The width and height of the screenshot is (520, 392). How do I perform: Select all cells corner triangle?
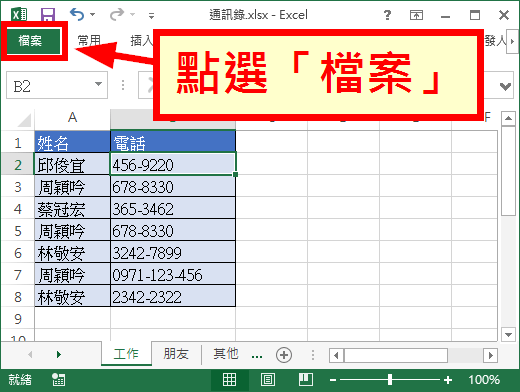(24, 120)
